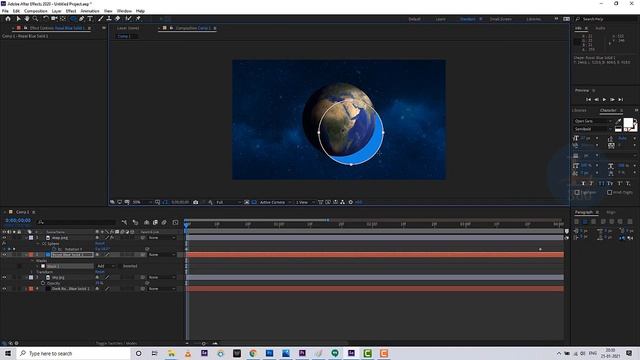Switch to the Libraries panel tab

(x=579, y=111)
